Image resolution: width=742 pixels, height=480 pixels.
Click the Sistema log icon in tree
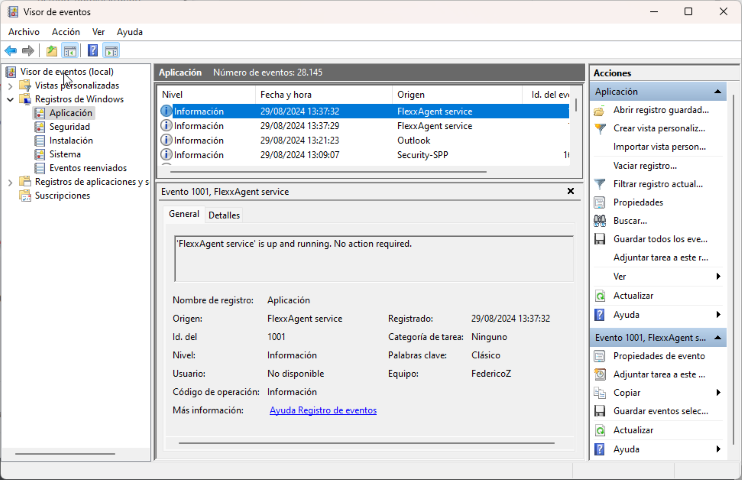[40, 154]
